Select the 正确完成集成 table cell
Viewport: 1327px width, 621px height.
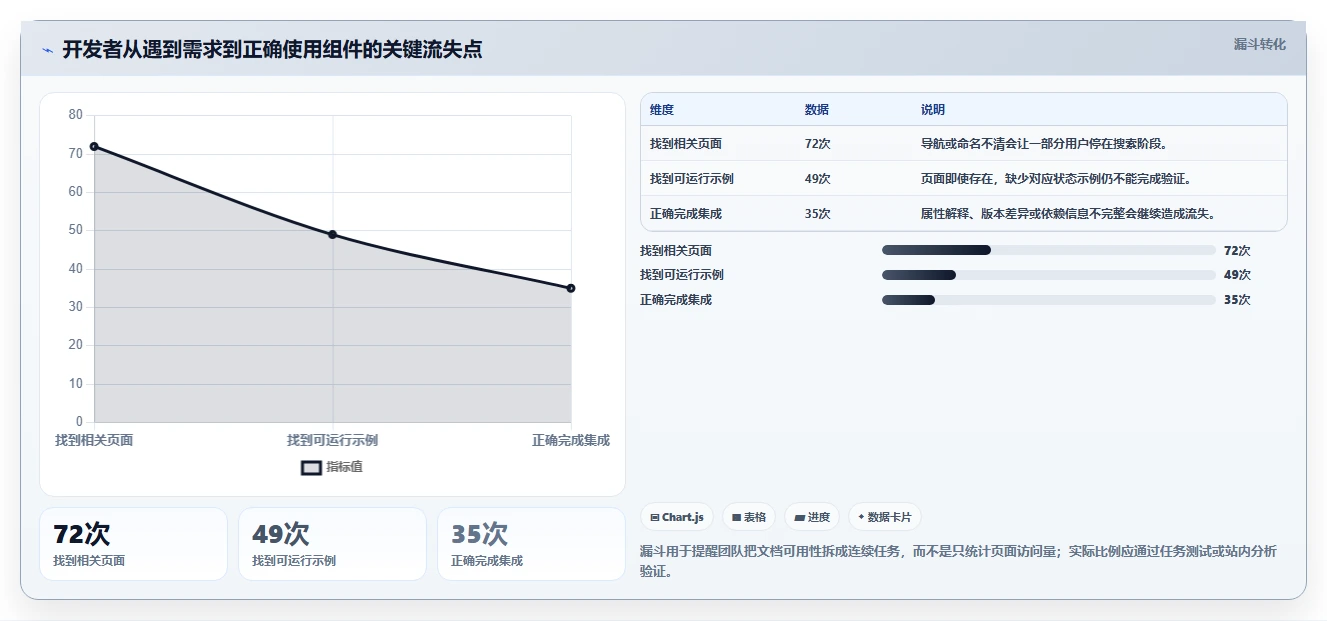pyautogui.click(x=686, y=214)
